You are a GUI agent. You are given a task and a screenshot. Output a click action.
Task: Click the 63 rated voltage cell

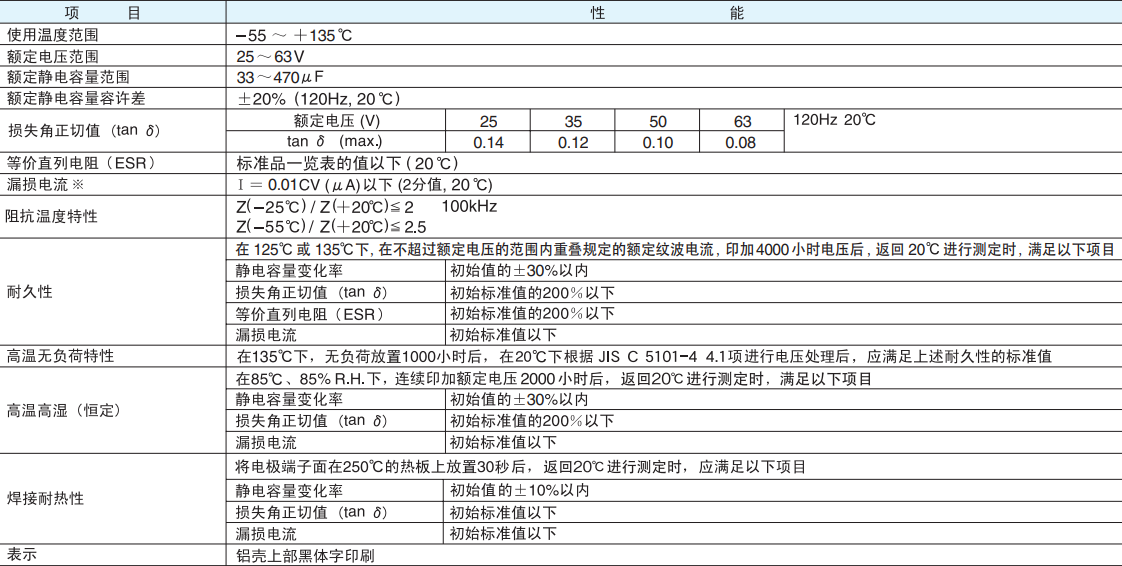pos(743,121)
